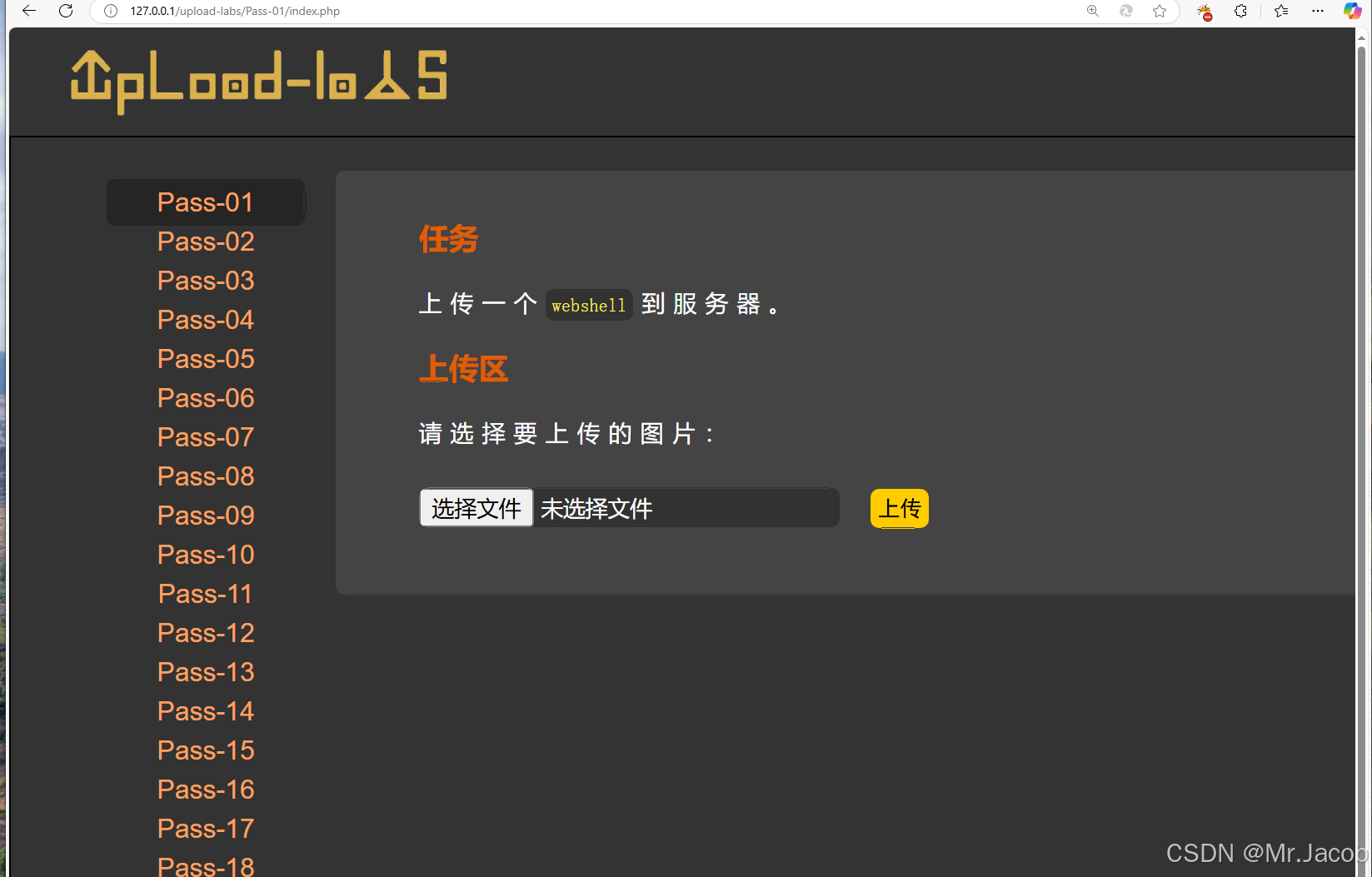The image size is (1372, 877).
Task: View site information icon in address bar
Action: point(110,11)
